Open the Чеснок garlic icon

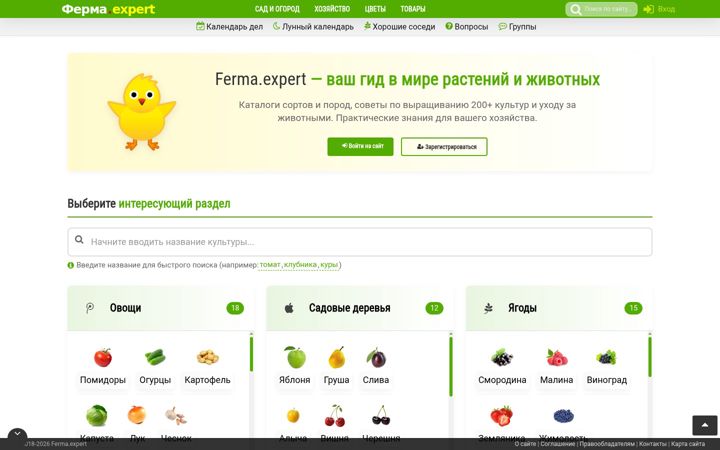click(176, 416)
